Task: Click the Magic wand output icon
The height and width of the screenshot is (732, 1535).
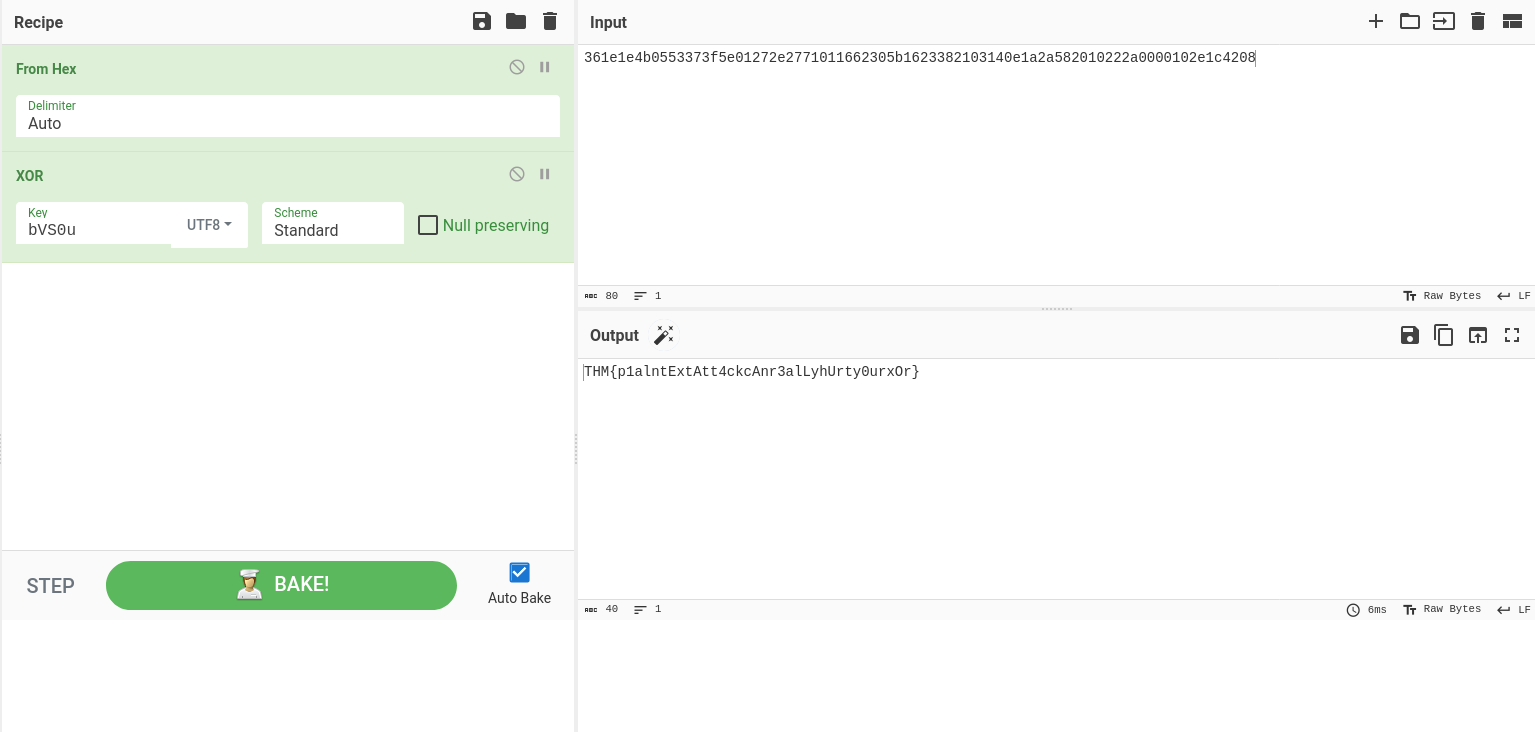Action: pyautogui.click(x=664, y=335)
